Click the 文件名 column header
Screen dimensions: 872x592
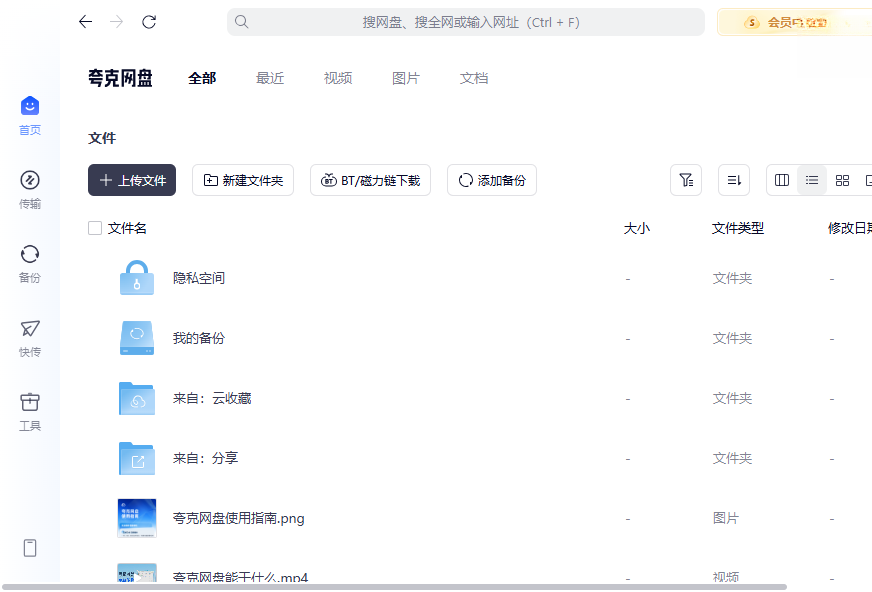coord(127,228)
